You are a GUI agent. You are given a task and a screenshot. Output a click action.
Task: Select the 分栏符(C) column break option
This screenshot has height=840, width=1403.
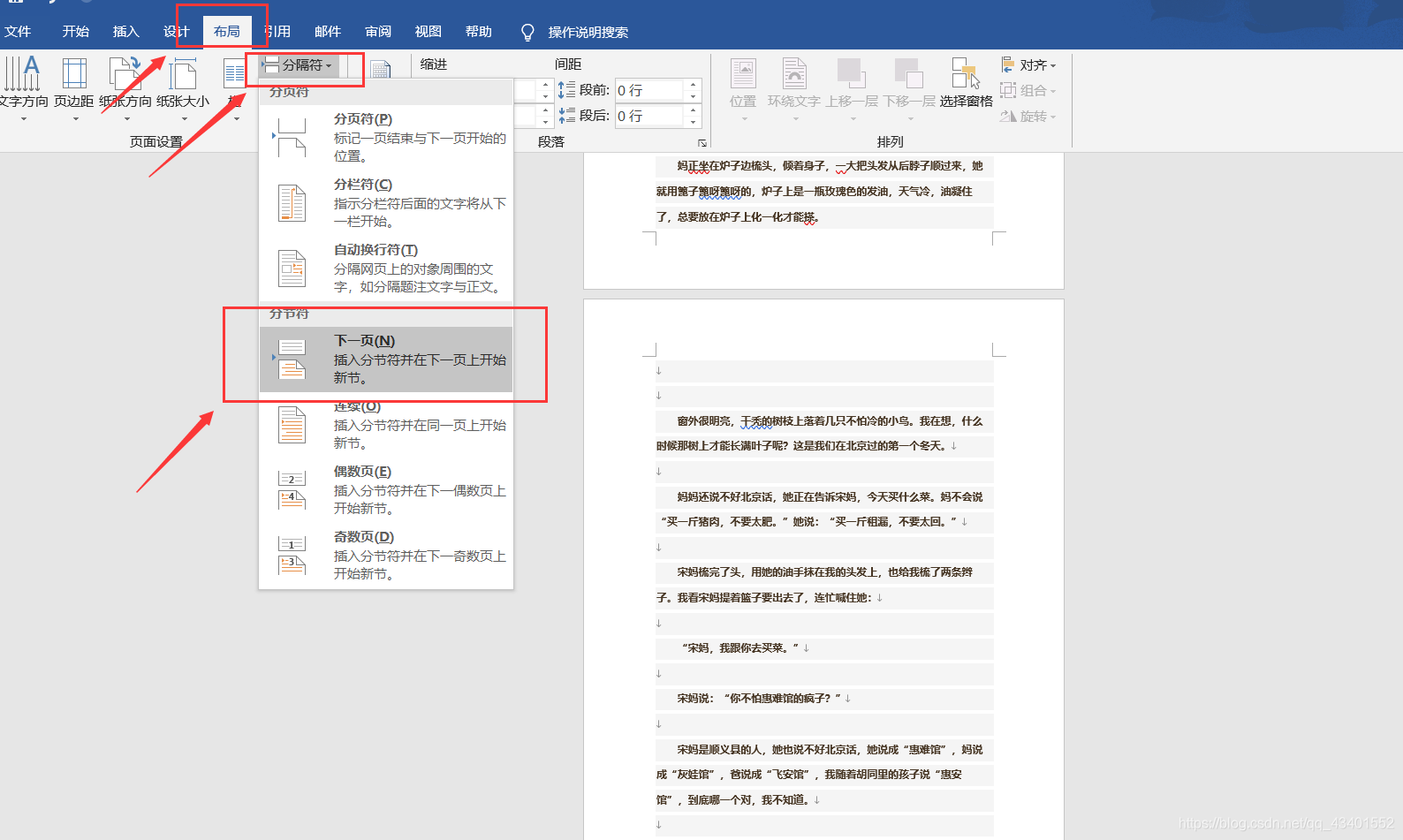pos(386,202)
